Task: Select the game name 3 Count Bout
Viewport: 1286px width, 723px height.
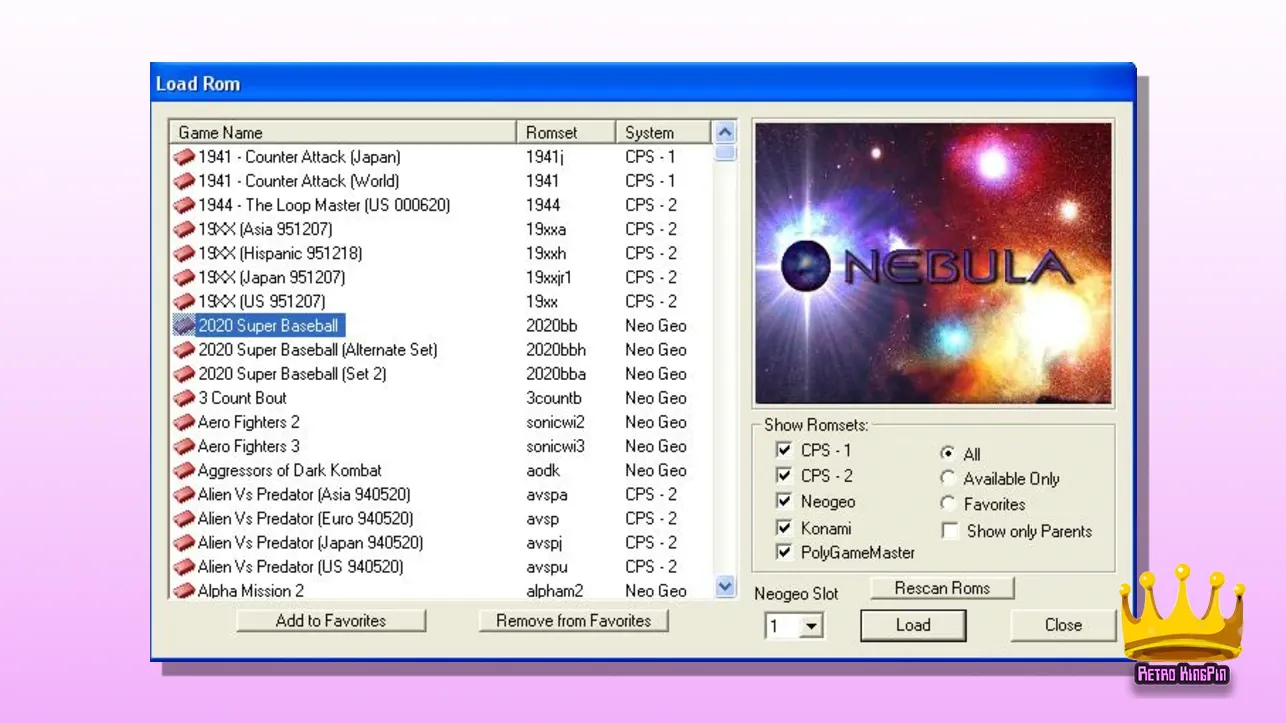Action: pos(243,398)
